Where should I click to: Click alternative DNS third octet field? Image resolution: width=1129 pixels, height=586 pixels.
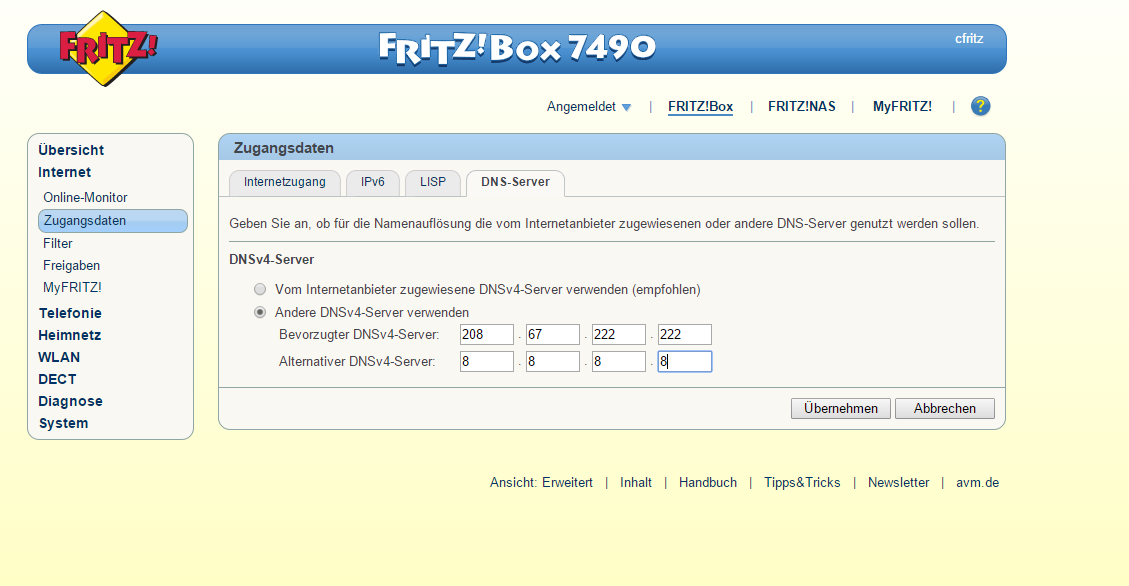(x=619, y=361)
